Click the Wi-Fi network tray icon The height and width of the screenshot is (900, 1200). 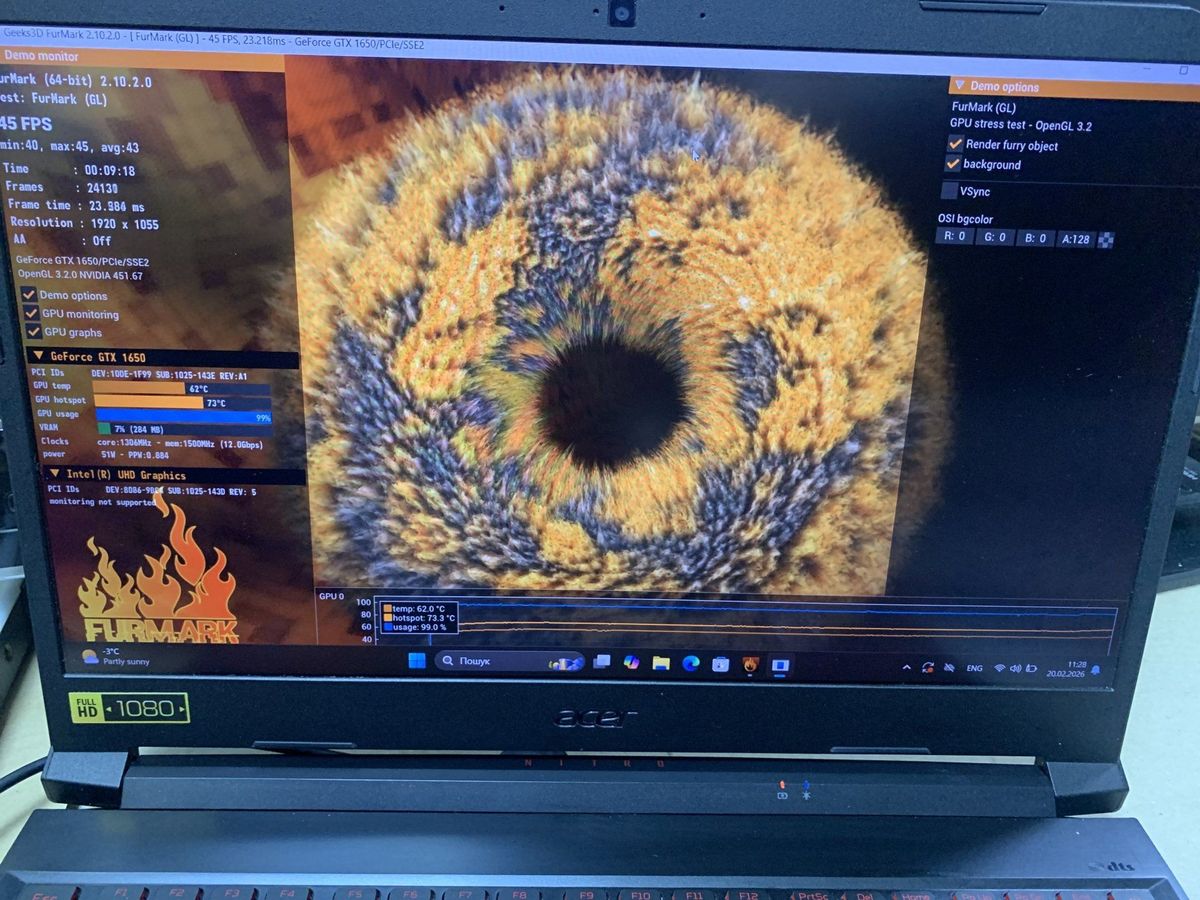coord(998,668)
